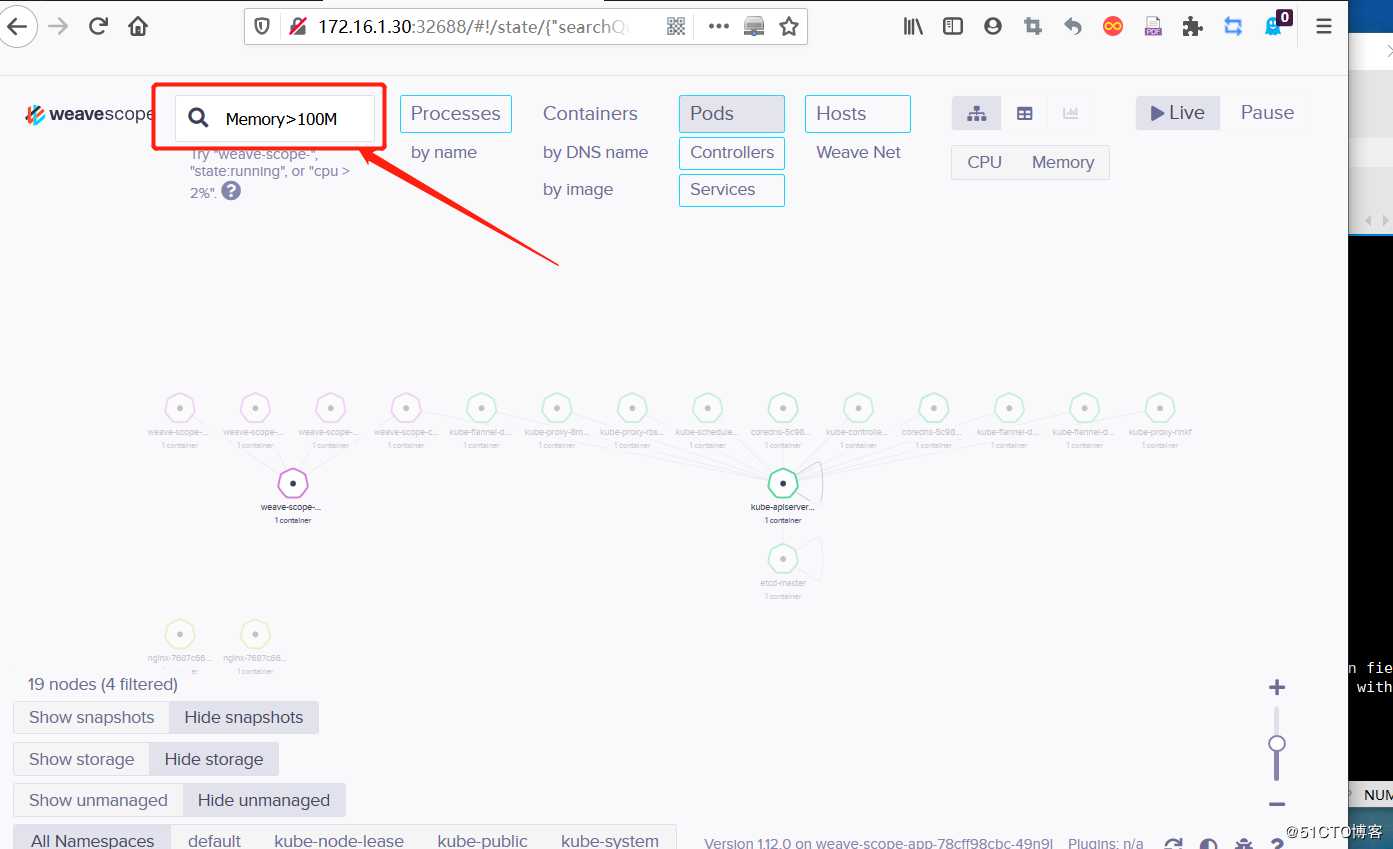Open the Controllers view
1393x849 pixels.
coord(732,153)
